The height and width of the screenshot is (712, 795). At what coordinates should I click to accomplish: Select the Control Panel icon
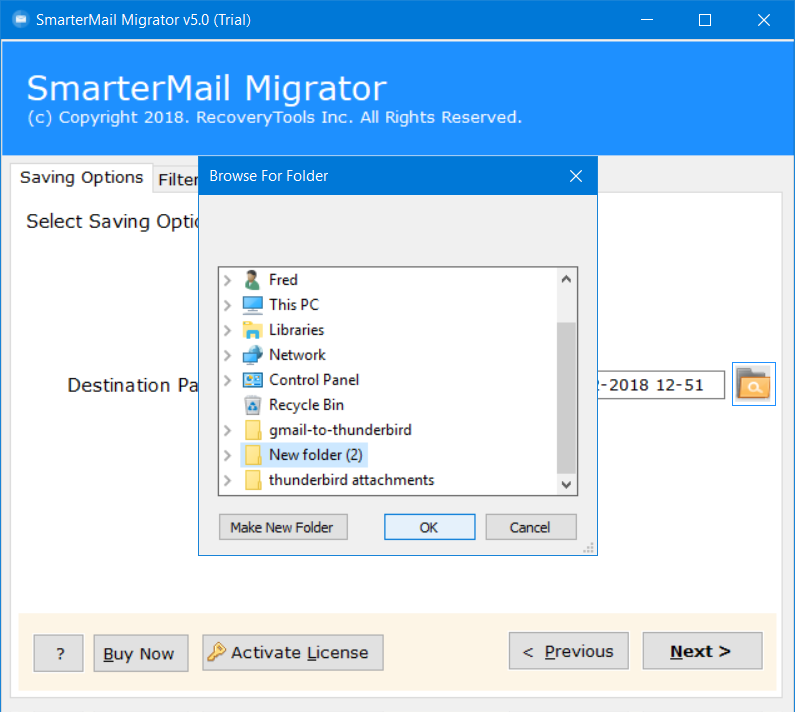coord(252,380)
